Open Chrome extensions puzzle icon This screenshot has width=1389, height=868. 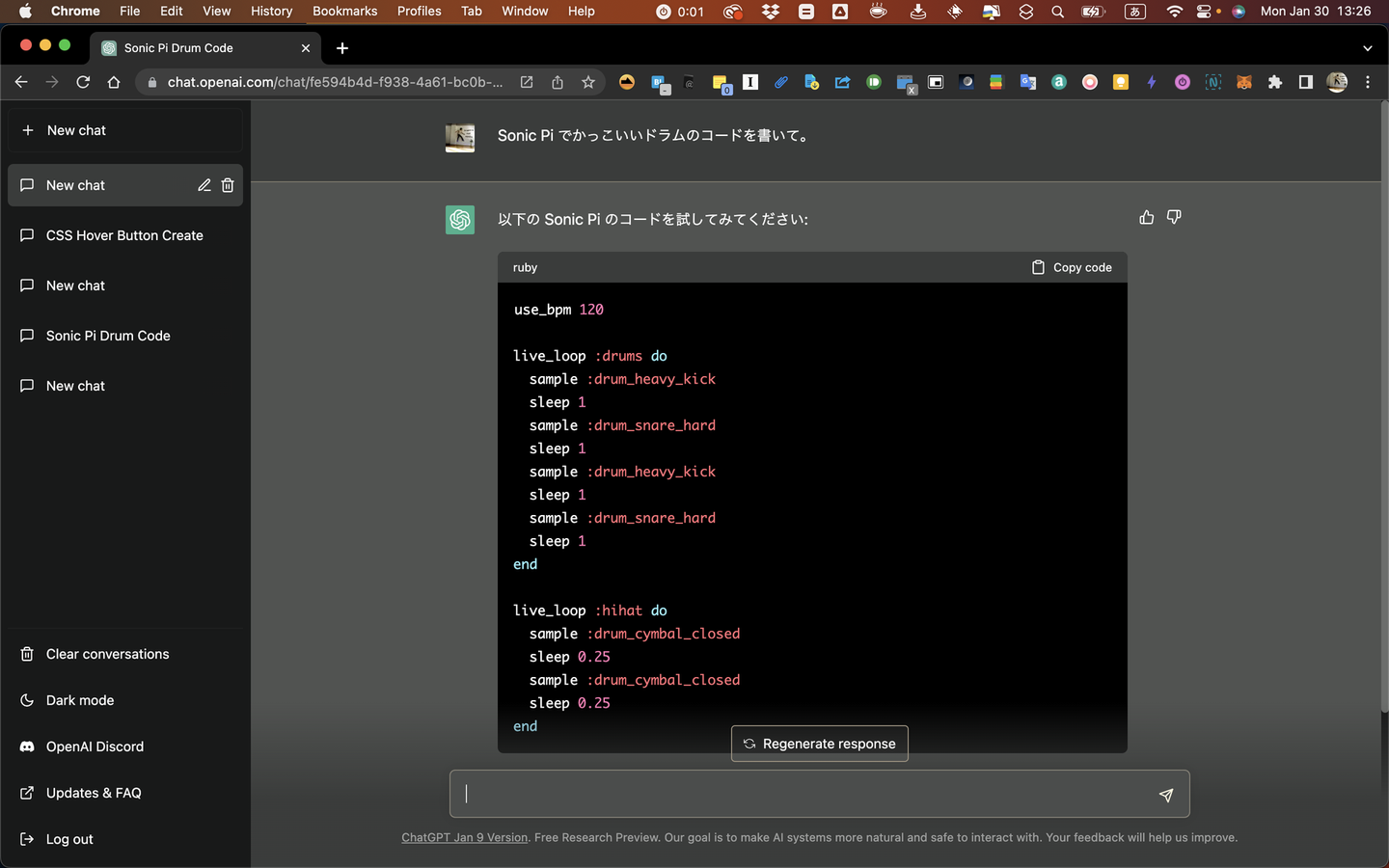pos(1275,83)
